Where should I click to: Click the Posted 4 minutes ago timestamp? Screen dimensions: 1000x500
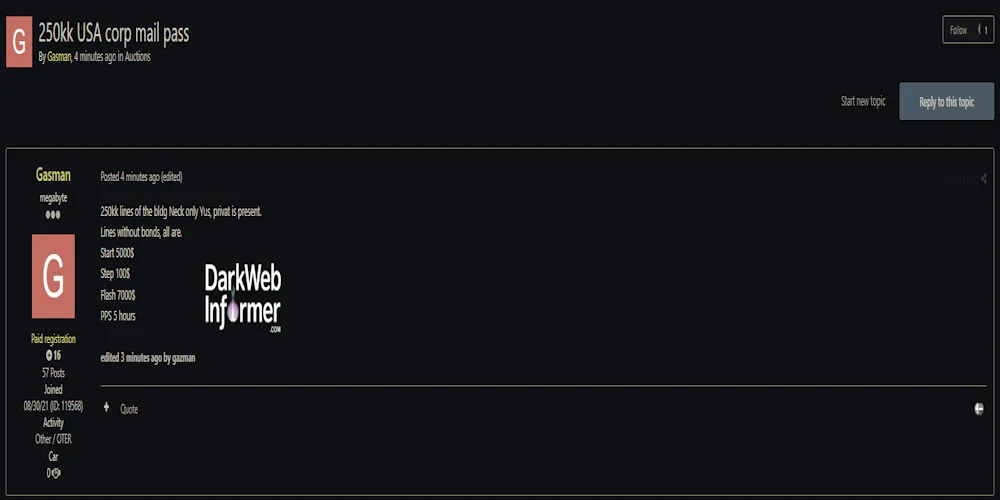[x=129, y=177]
